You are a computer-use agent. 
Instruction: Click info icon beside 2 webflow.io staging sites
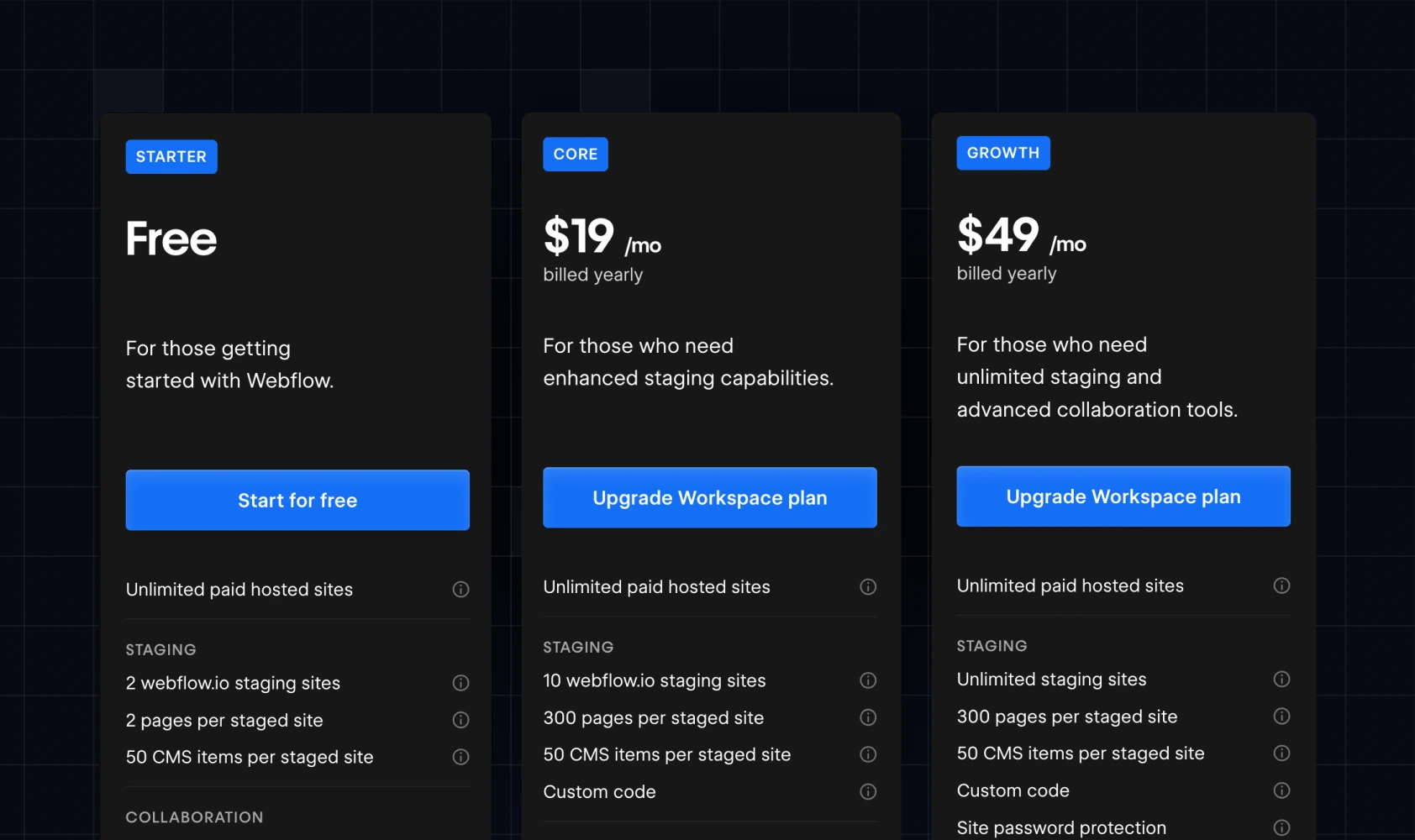click(460, 683)
